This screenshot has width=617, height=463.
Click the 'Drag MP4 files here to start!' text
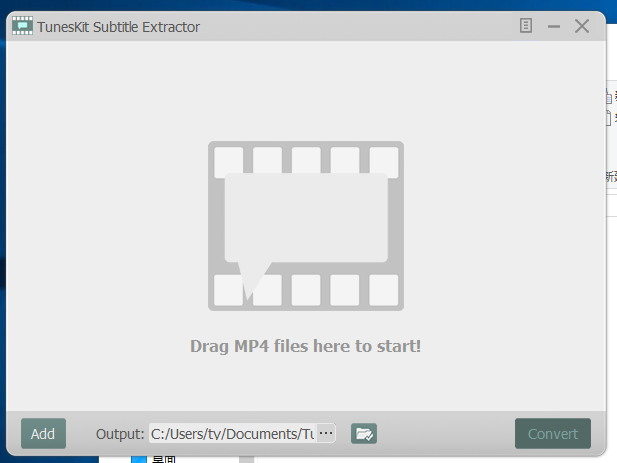(x=305, y=346)
